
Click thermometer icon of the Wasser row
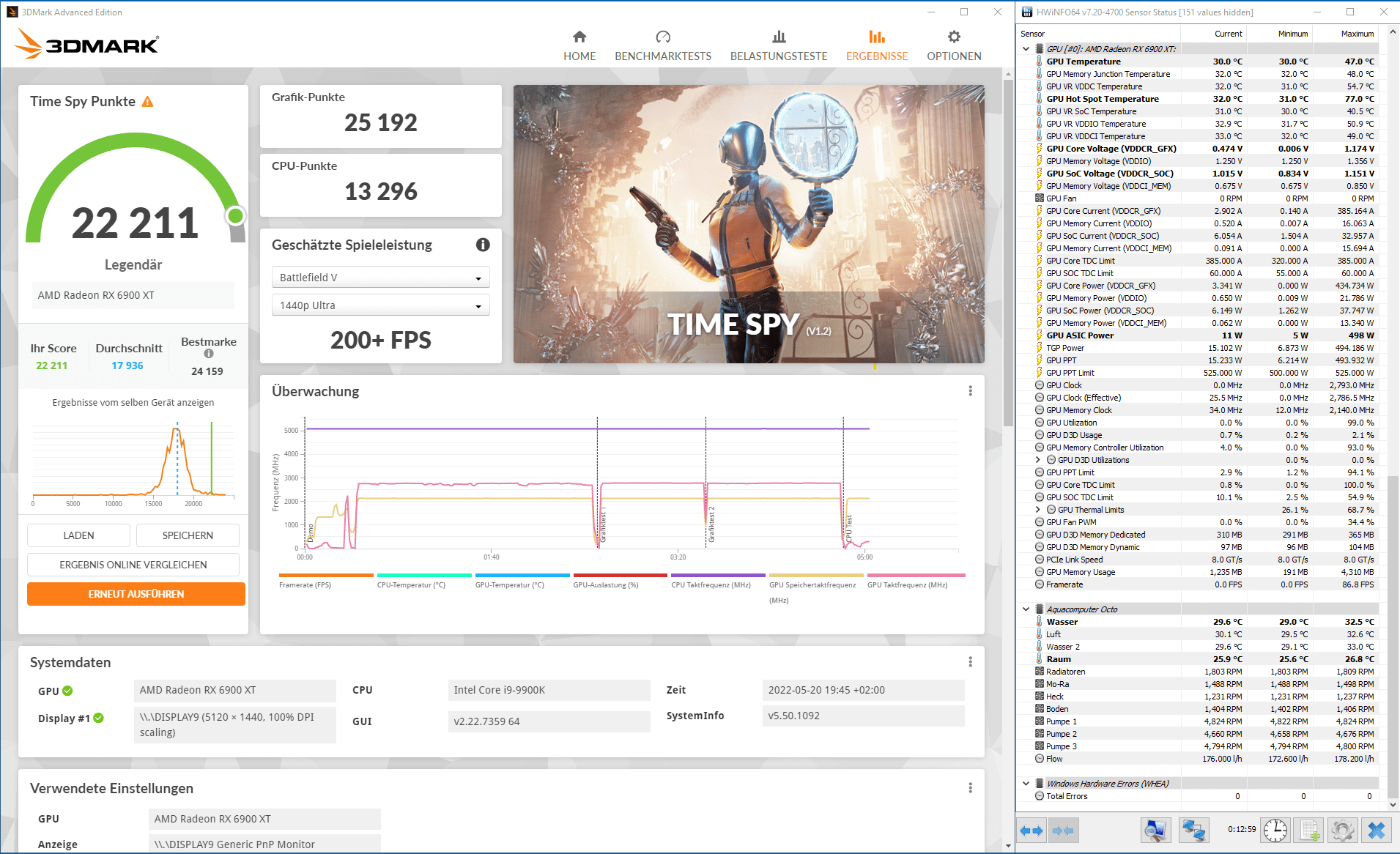tap(1039, 622)
